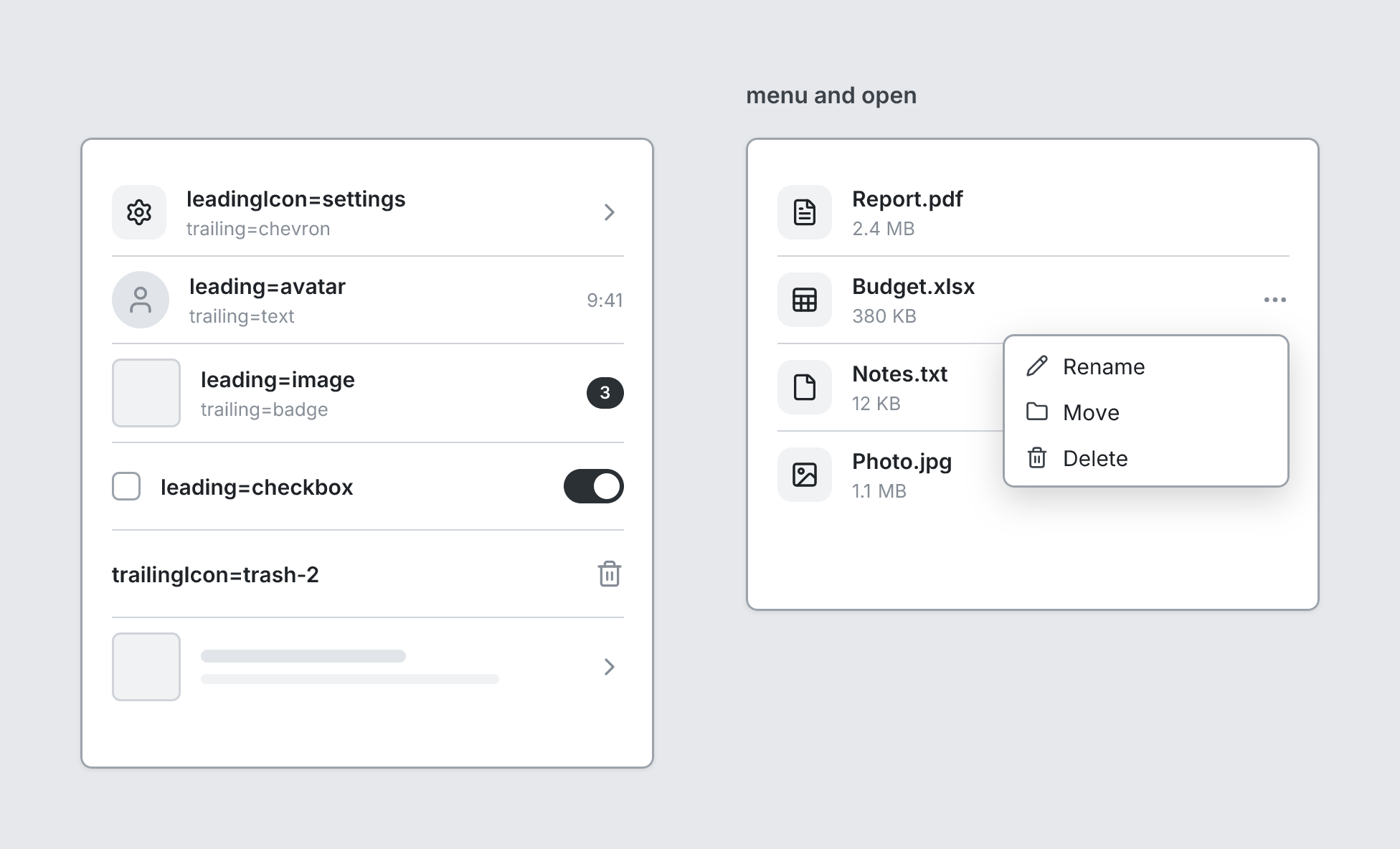Click the folder icon beside Move
Image resolution: width=1400 pixels, height=849 pixels.
1037,412
